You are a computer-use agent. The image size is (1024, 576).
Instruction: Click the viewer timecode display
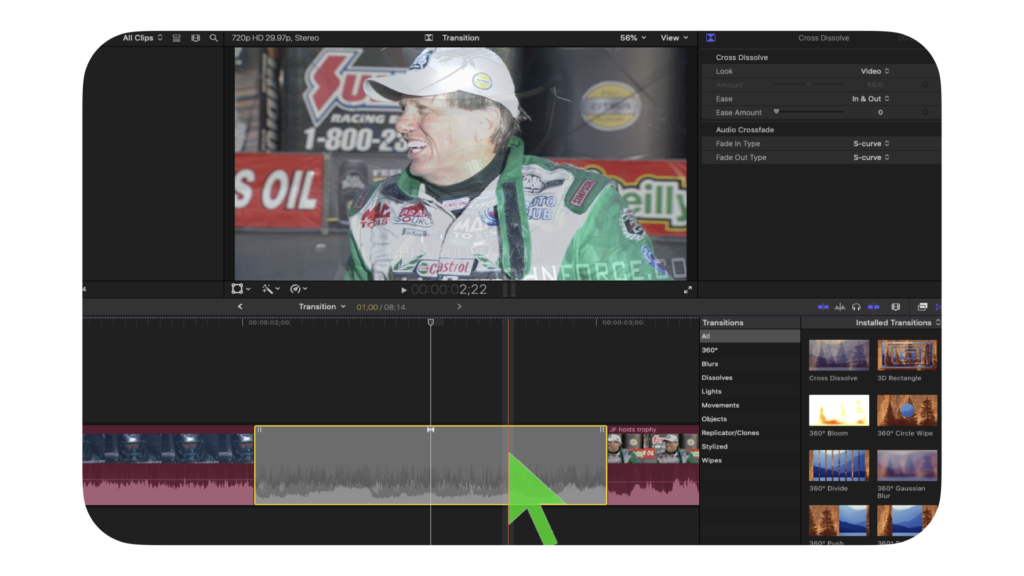click(449, 289)
